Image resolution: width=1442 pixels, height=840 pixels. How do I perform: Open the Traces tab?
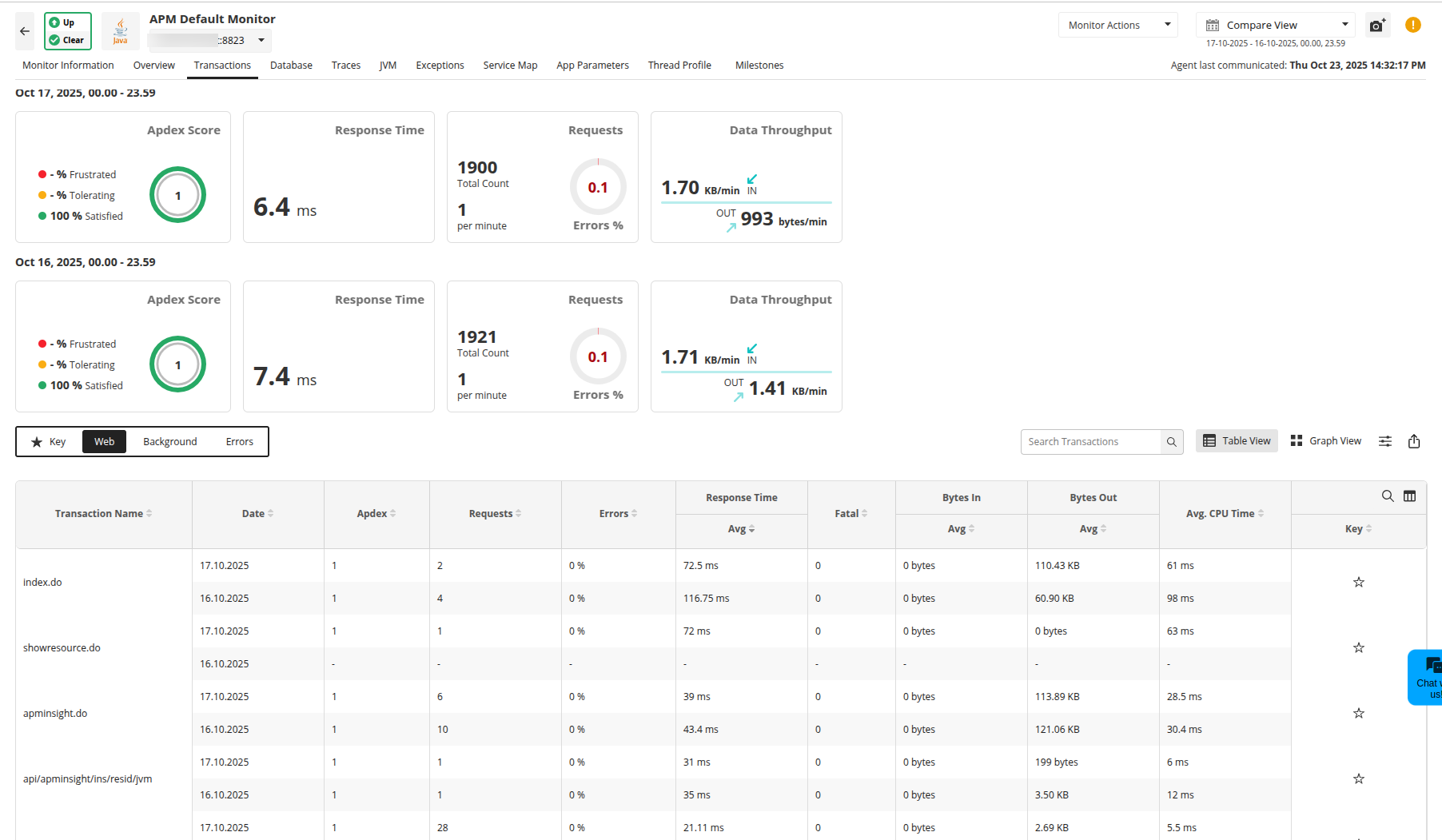346,66
